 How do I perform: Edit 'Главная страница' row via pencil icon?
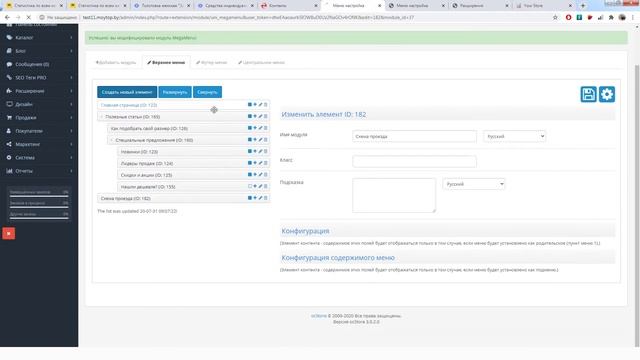pyautogui.click(x=260, y=105)
